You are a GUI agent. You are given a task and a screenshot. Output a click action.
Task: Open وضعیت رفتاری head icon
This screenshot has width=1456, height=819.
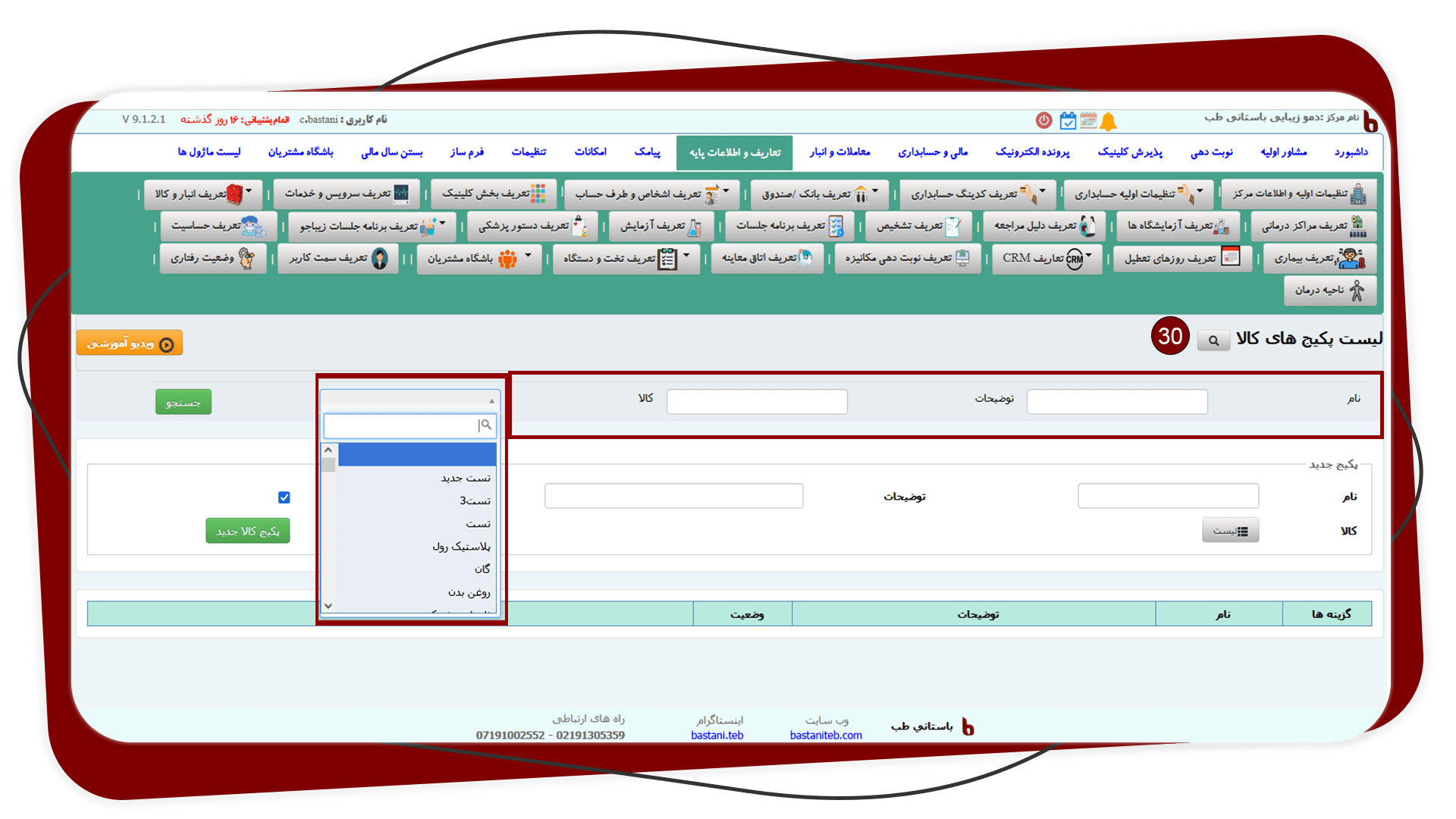pyautogui.click(x=246, y=259)
